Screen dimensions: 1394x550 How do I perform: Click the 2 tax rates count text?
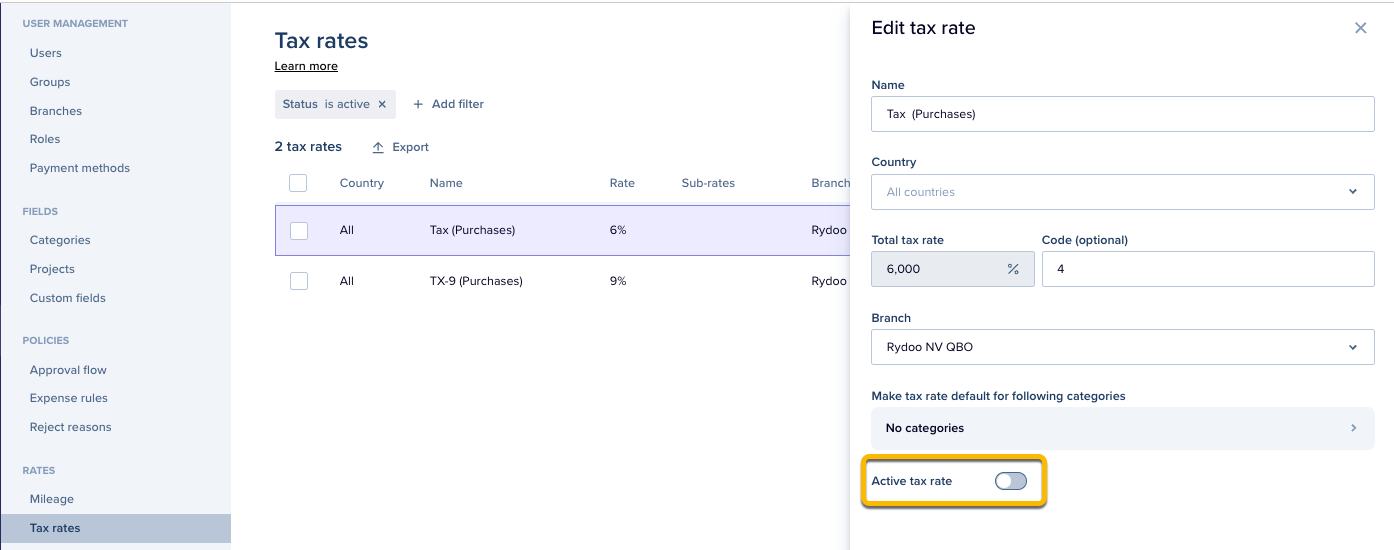[308, 147]
